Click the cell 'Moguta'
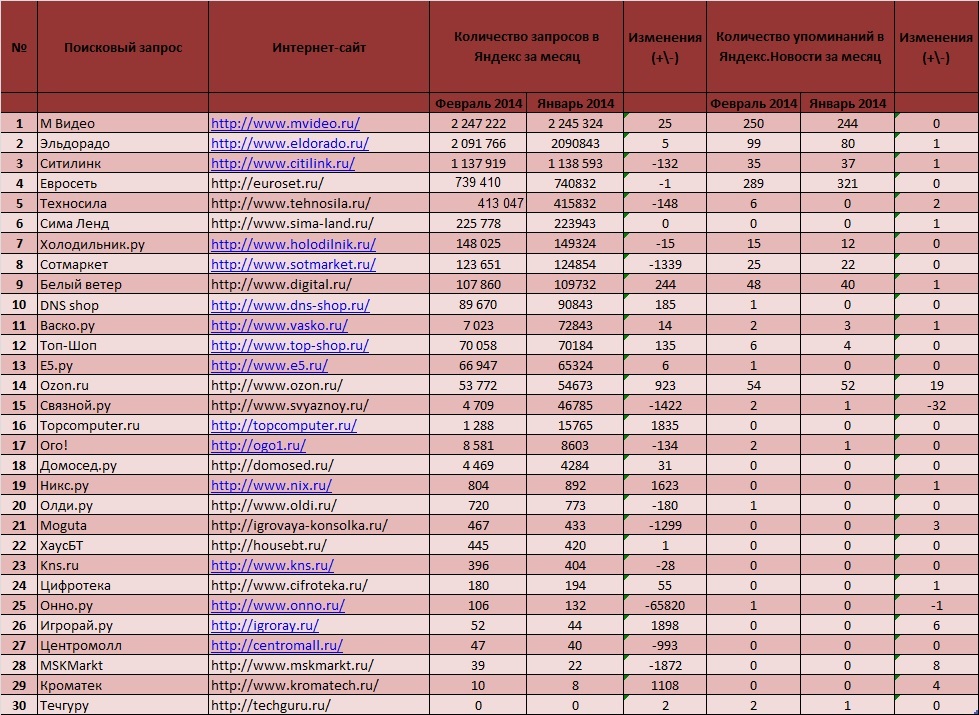 tap(123, 525)
